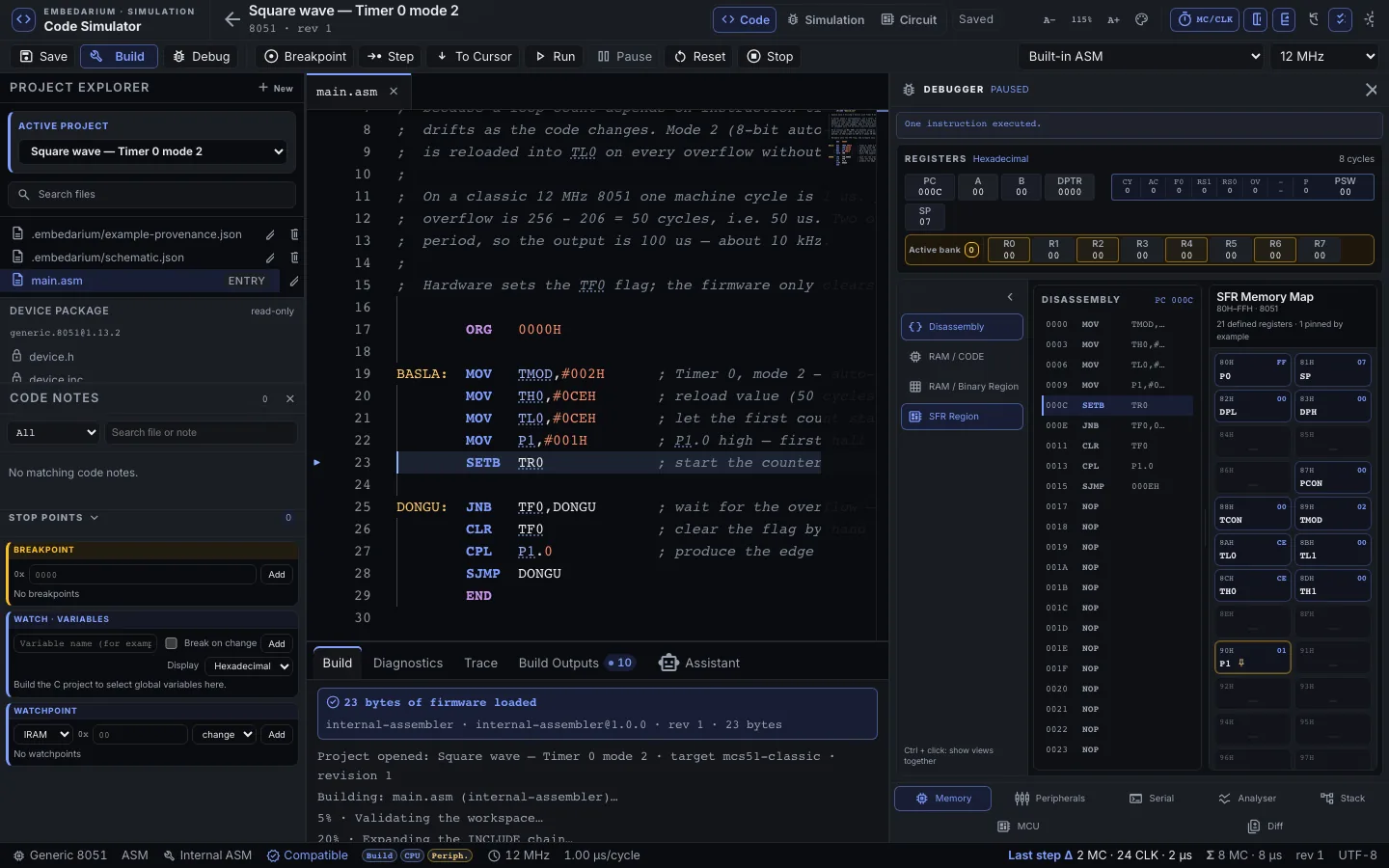The width and height of the screenshot is (1389, 868).
Task: Toggle the SFR Region memory view
Action: [962, 417]
